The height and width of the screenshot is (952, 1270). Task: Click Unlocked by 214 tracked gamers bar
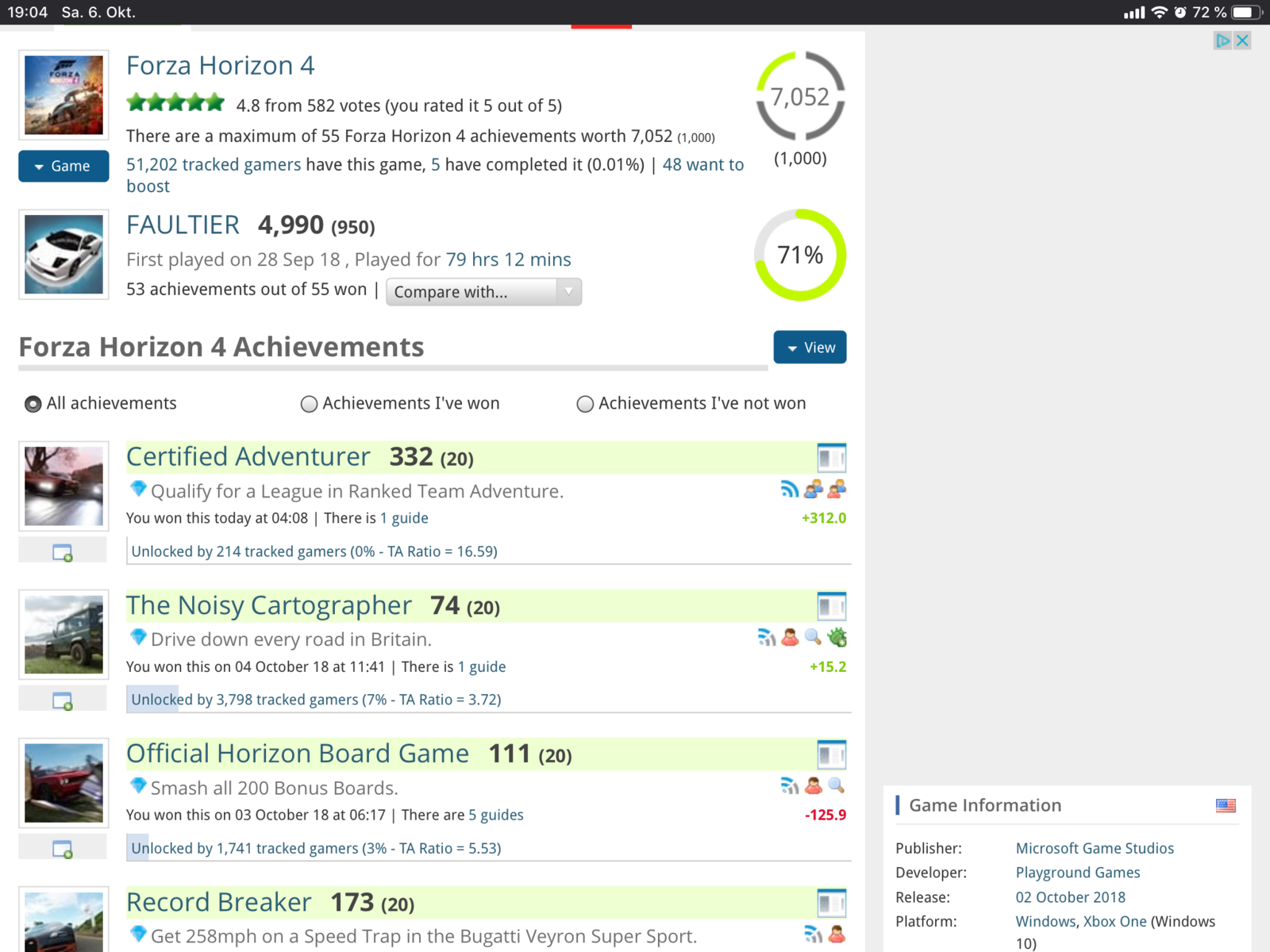(x=488, y=551)
